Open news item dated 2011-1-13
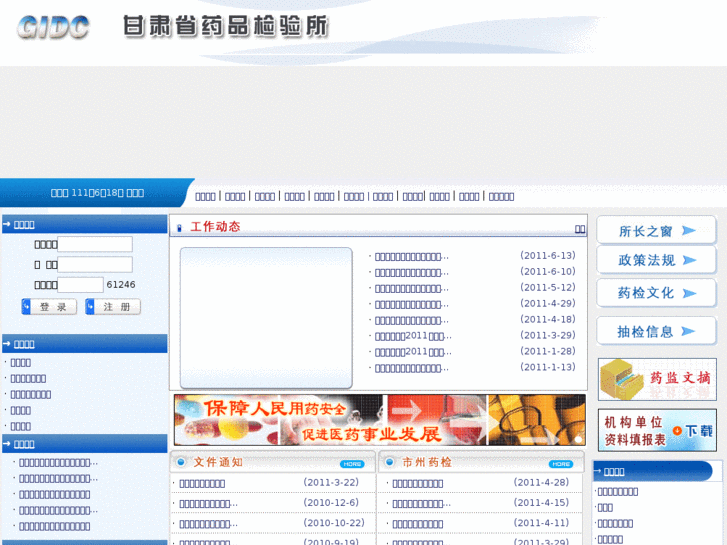 (x=411, y=368)
